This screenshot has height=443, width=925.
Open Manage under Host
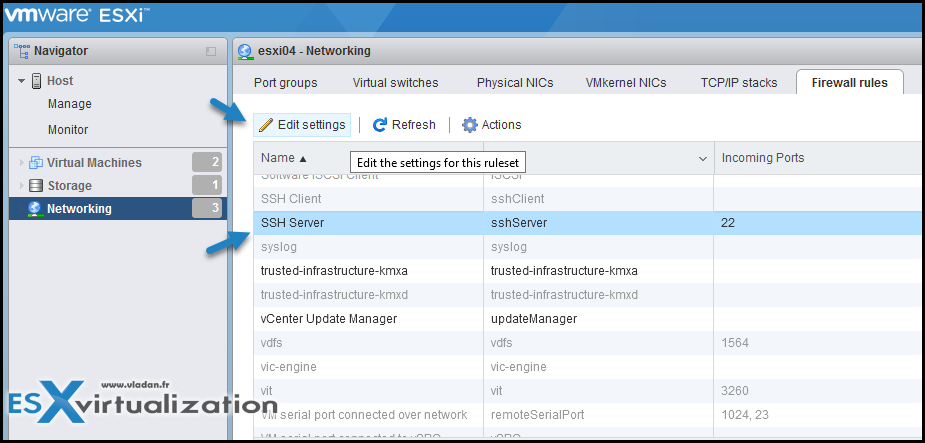point(70,104)
